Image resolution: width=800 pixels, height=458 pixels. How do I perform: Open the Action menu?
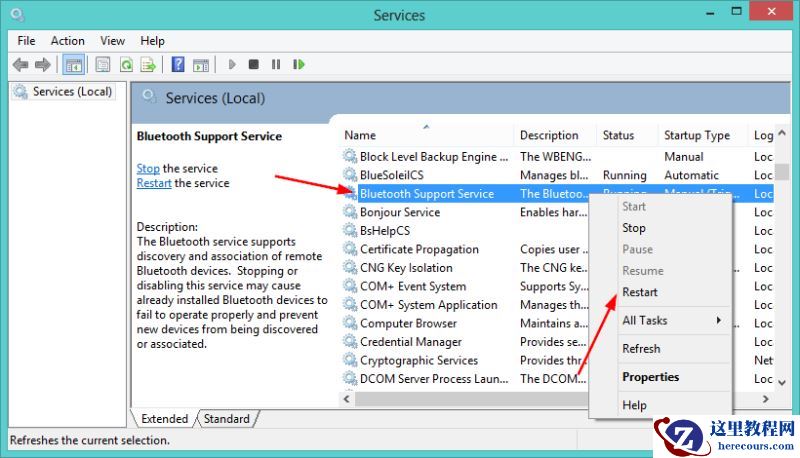67,41
